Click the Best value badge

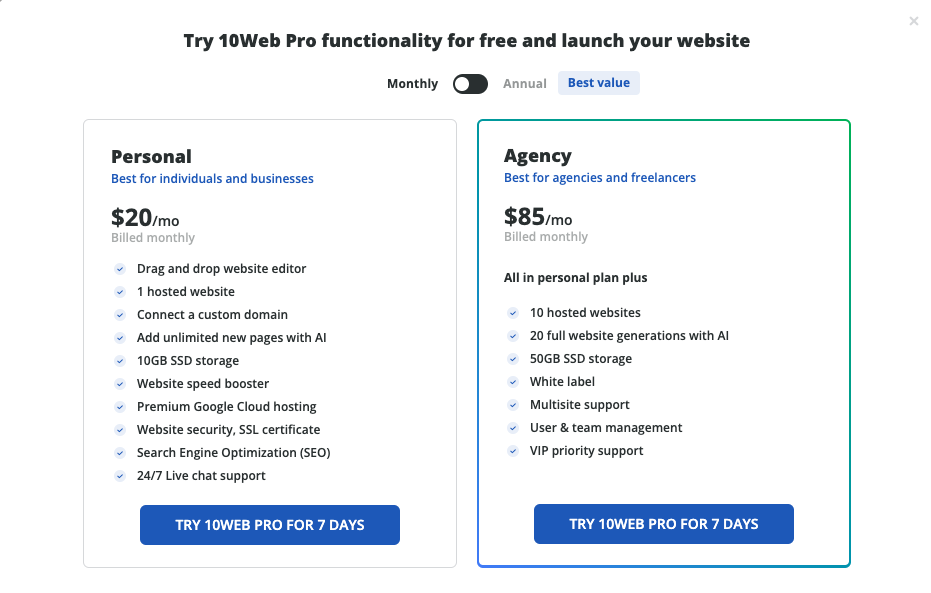click(x=598, y=83)
